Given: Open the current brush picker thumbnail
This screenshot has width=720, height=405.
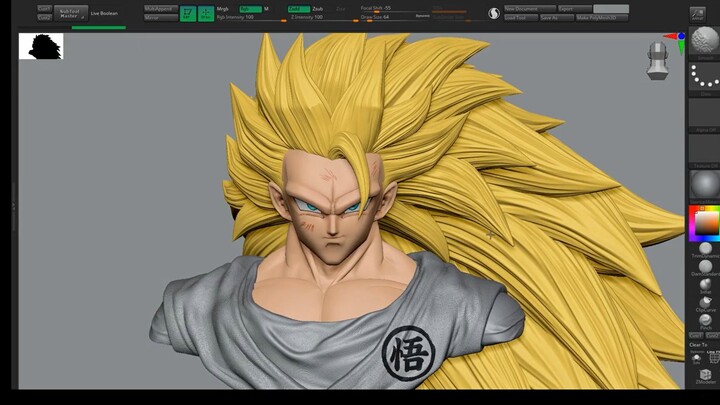Looking at the screenshot, I should [706, 42].
